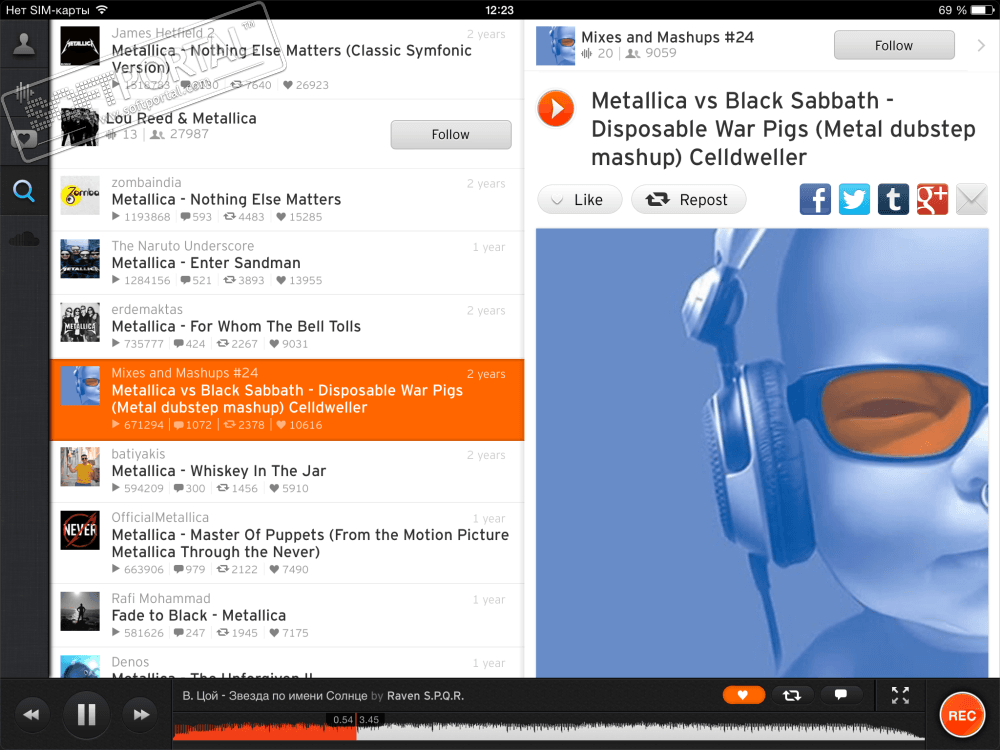Viewport: 1000px width, 750px height.
Task: Share track via email envelope icon
Action: pyautogui.click(x=971, y=200)
